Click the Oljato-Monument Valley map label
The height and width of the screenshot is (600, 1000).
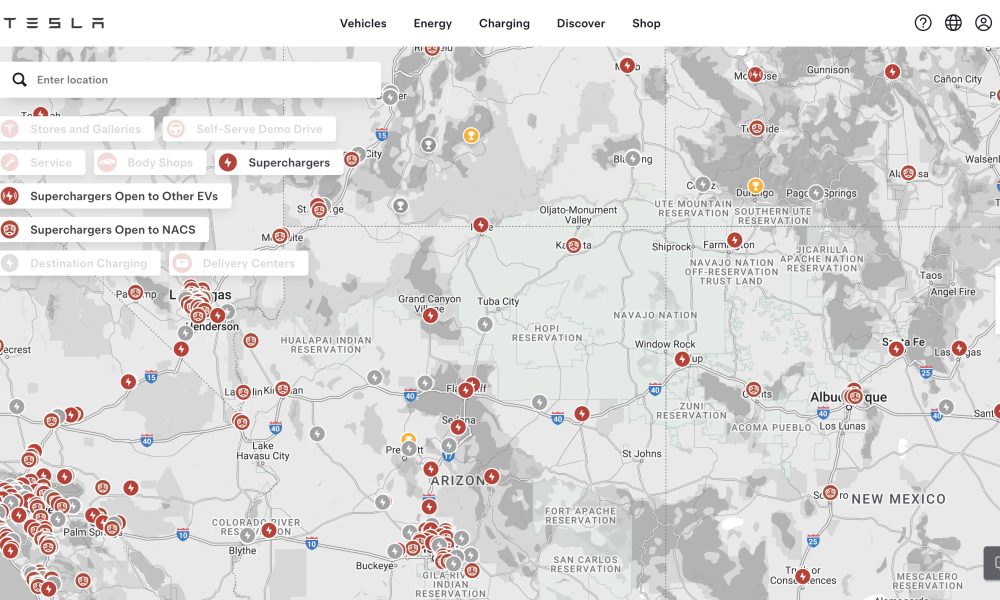click(578, 215)
